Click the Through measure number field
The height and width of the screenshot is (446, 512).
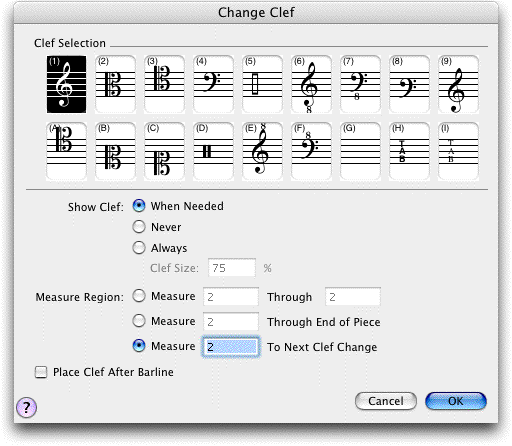tap(353, 296)
